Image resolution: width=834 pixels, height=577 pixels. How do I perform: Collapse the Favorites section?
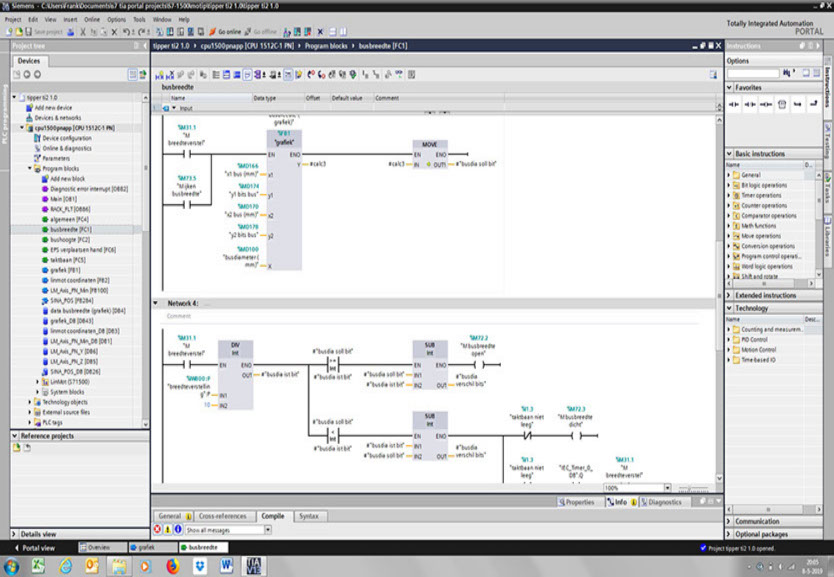(x=730, y=87)
